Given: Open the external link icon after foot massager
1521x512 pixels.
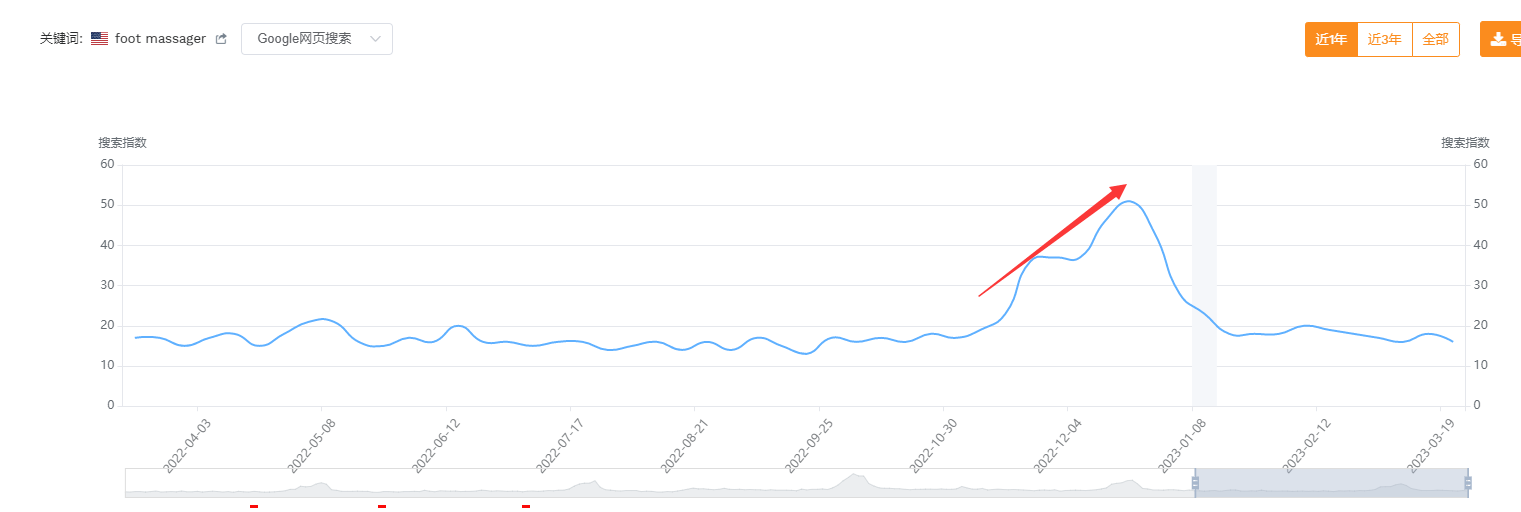Looking at the screenshot, I should [221, 39].
